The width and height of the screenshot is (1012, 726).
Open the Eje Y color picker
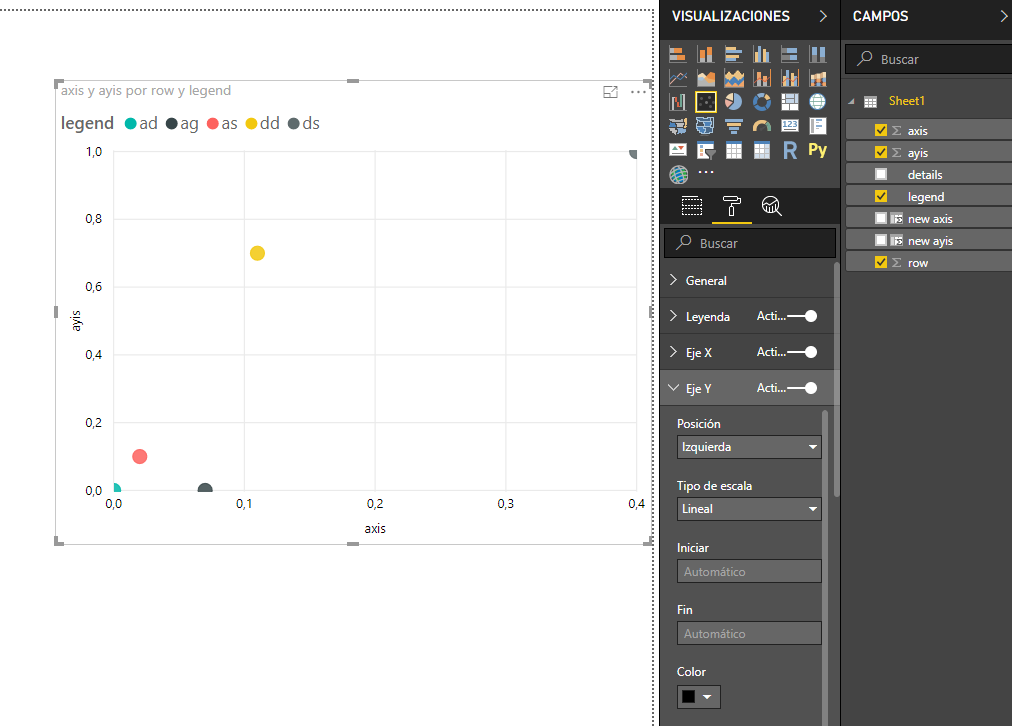click(698, 697)
